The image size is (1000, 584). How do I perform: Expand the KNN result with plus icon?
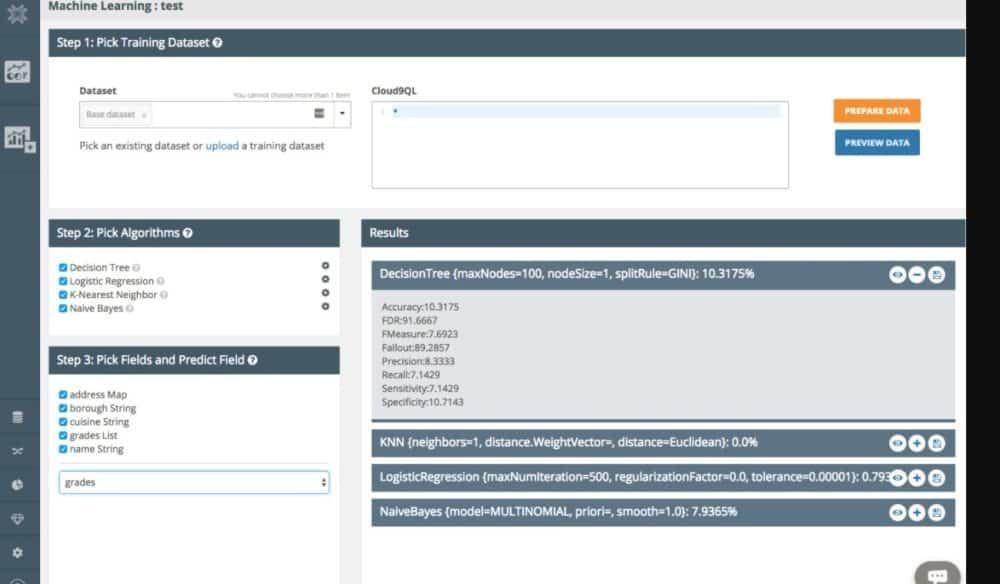tap(916, 443)
